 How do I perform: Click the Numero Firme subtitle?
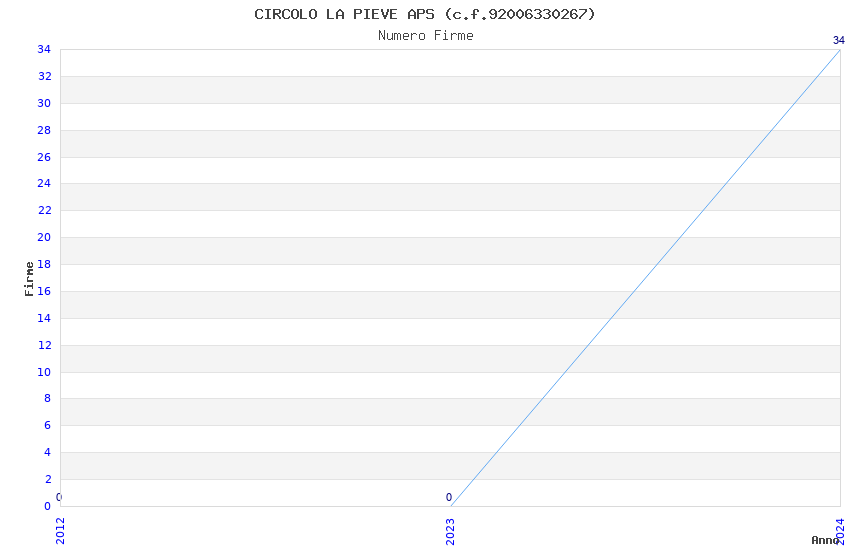(425, 36)
